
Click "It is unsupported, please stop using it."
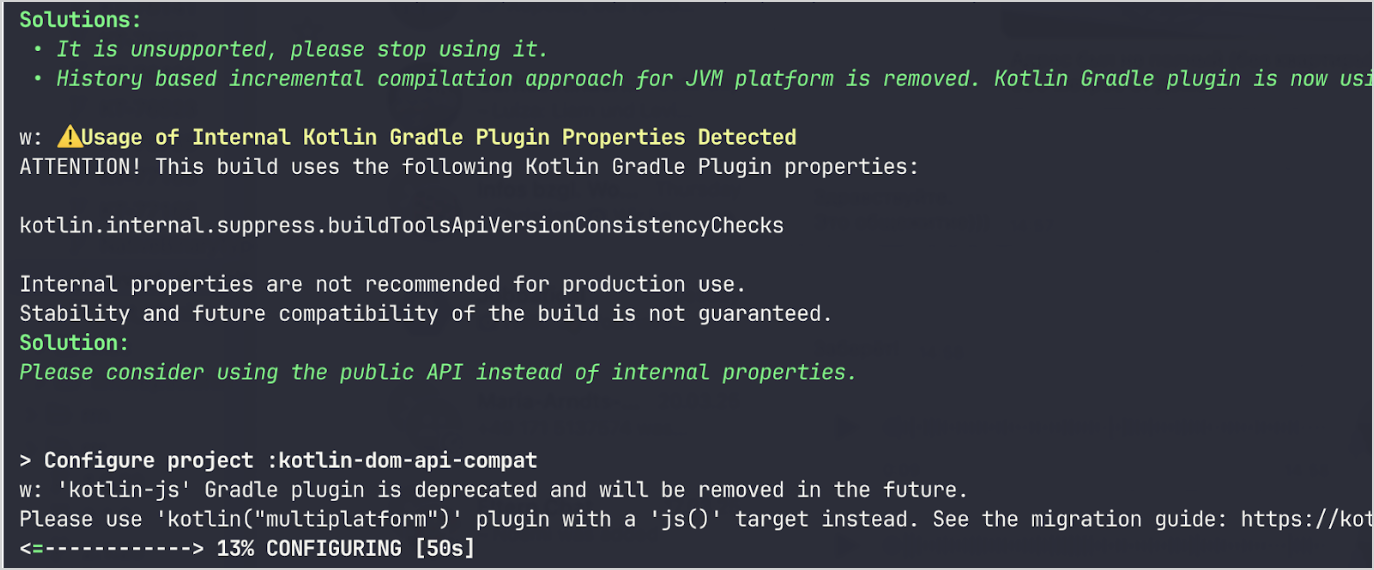(x=301, y=49)
